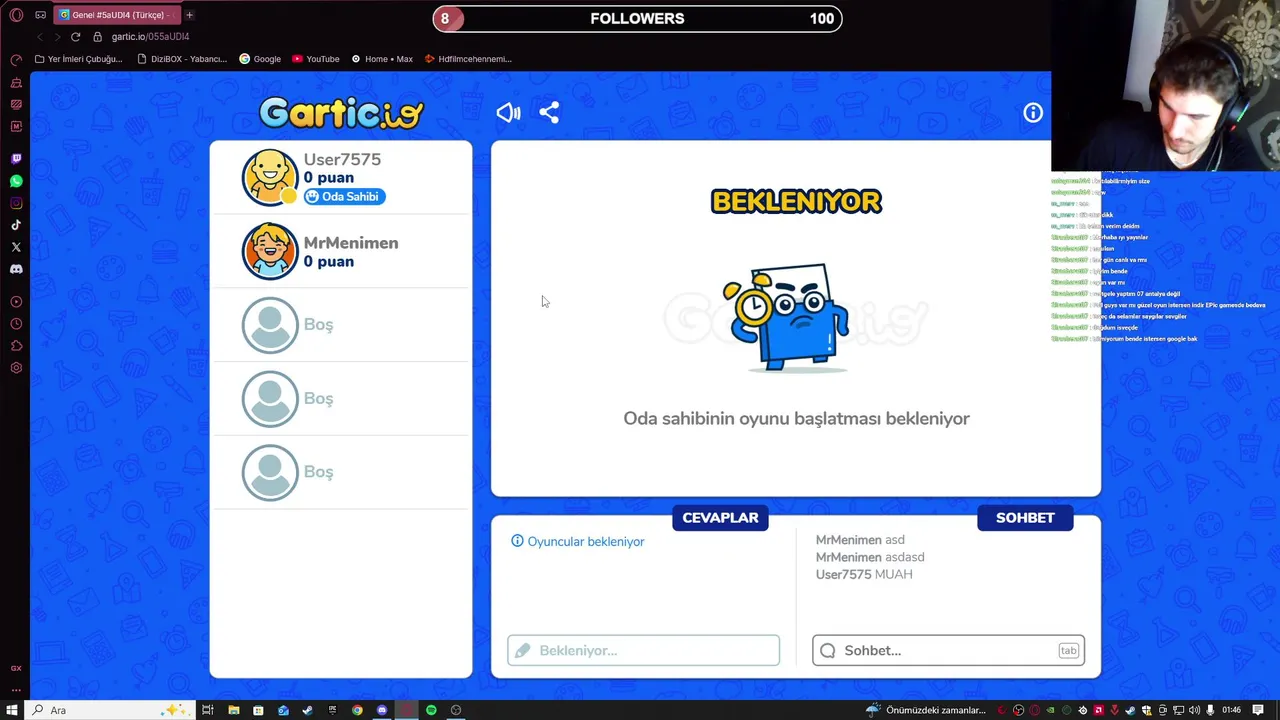Click the share room icon
The height and width of the screenshot is (720, 1280).
tap(549, 113)
